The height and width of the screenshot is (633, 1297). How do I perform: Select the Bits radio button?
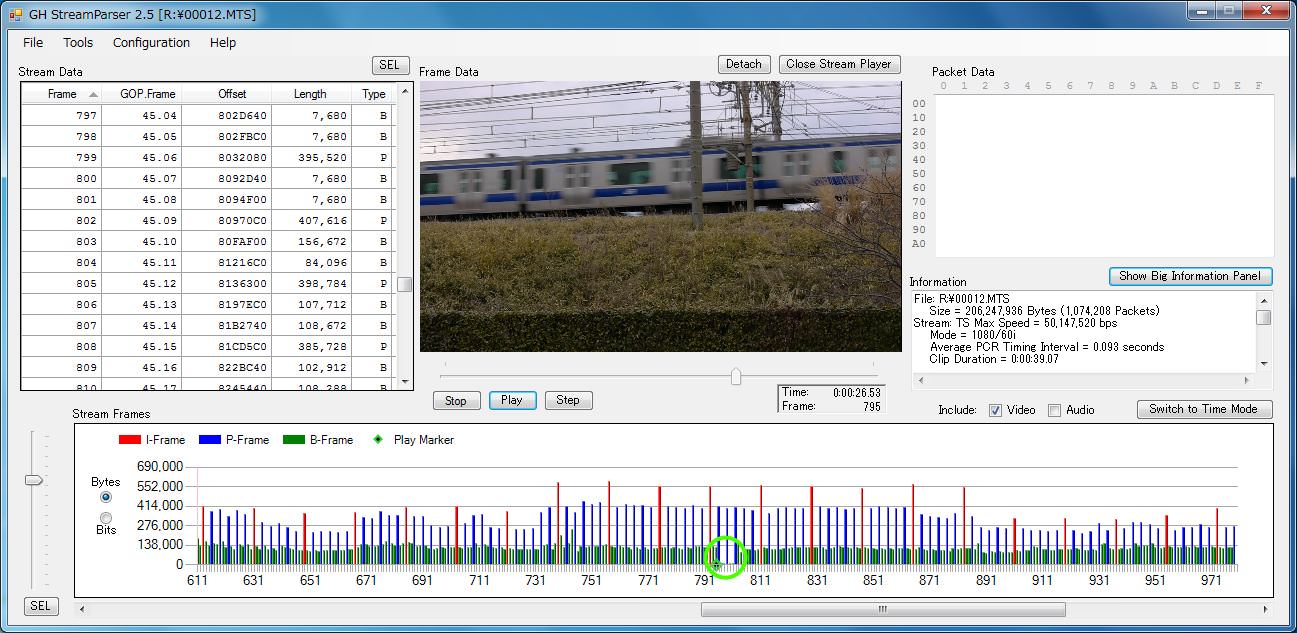tap(106, 517)
